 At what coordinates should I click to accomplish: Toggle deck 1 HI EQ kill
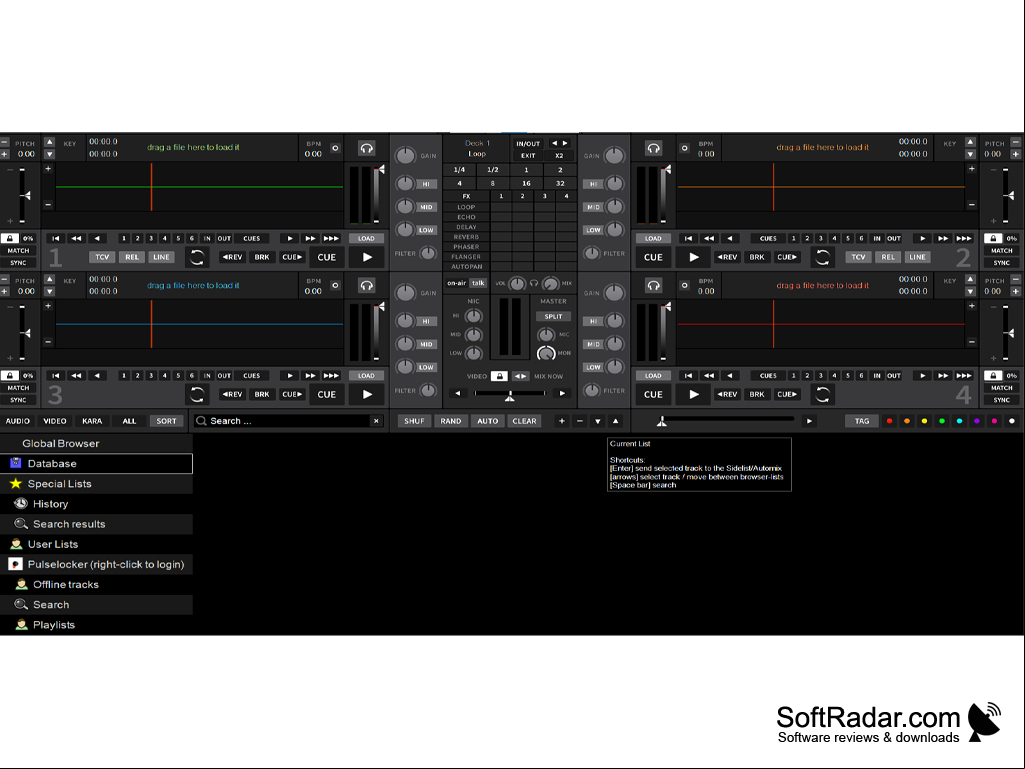[x=426, y=184]
